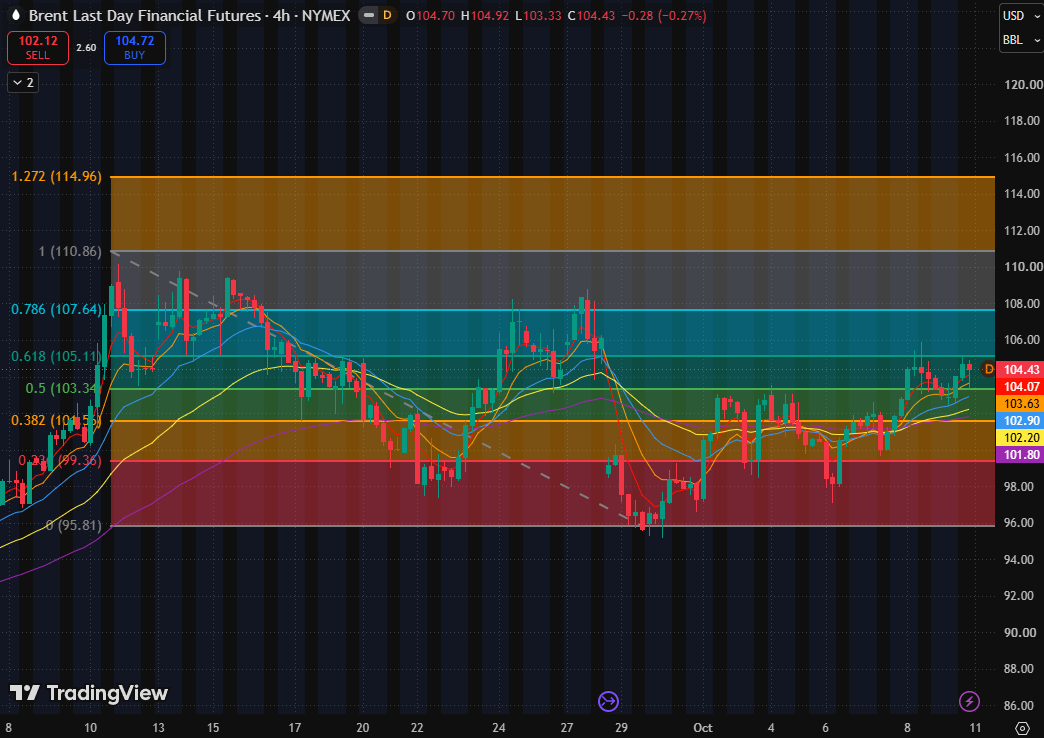
Task: Open chart settings gear in bottom-right corner
Action: (1022, 728)
